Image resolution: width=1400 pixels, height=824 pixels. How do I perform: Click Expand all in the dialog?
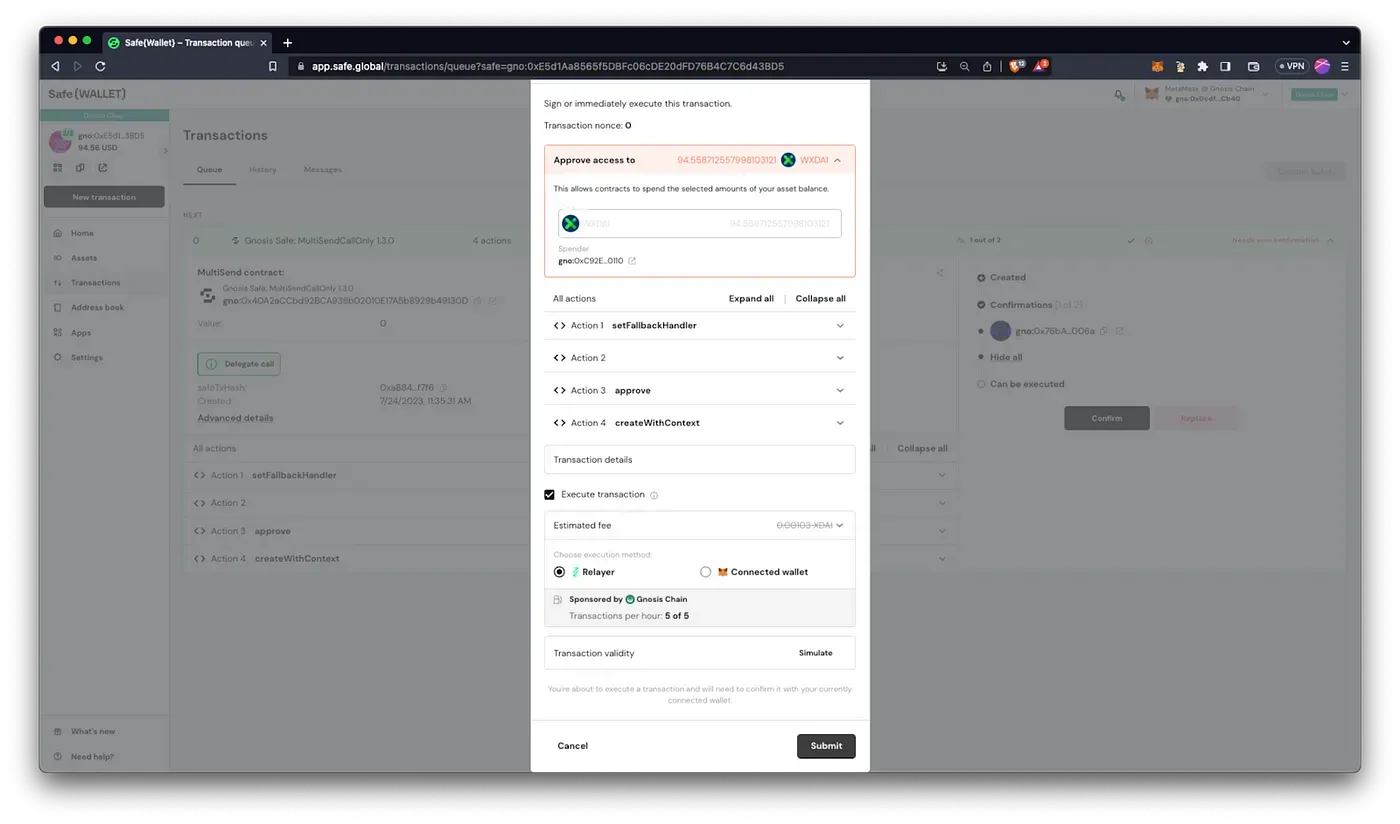coord(751,298)
